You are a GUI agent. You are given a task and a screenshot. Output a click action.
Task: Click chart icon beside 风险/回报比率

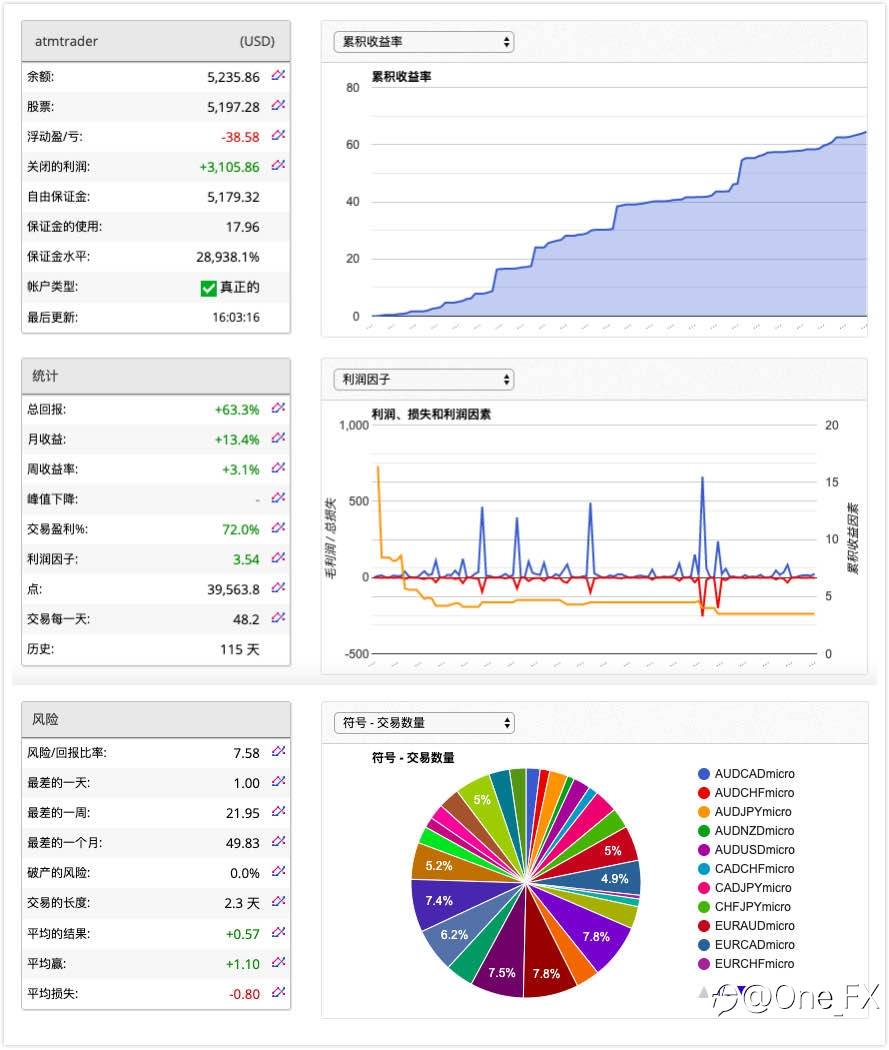click(x=278, y=751)
